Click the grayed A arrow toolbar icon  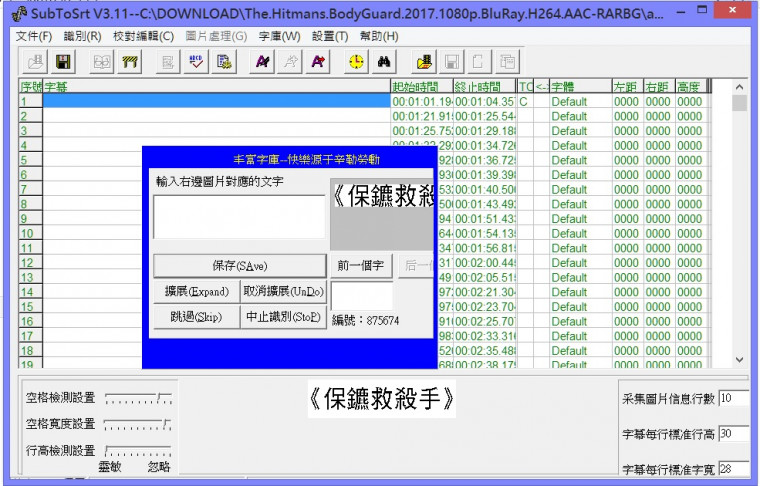tap(290, 62)
